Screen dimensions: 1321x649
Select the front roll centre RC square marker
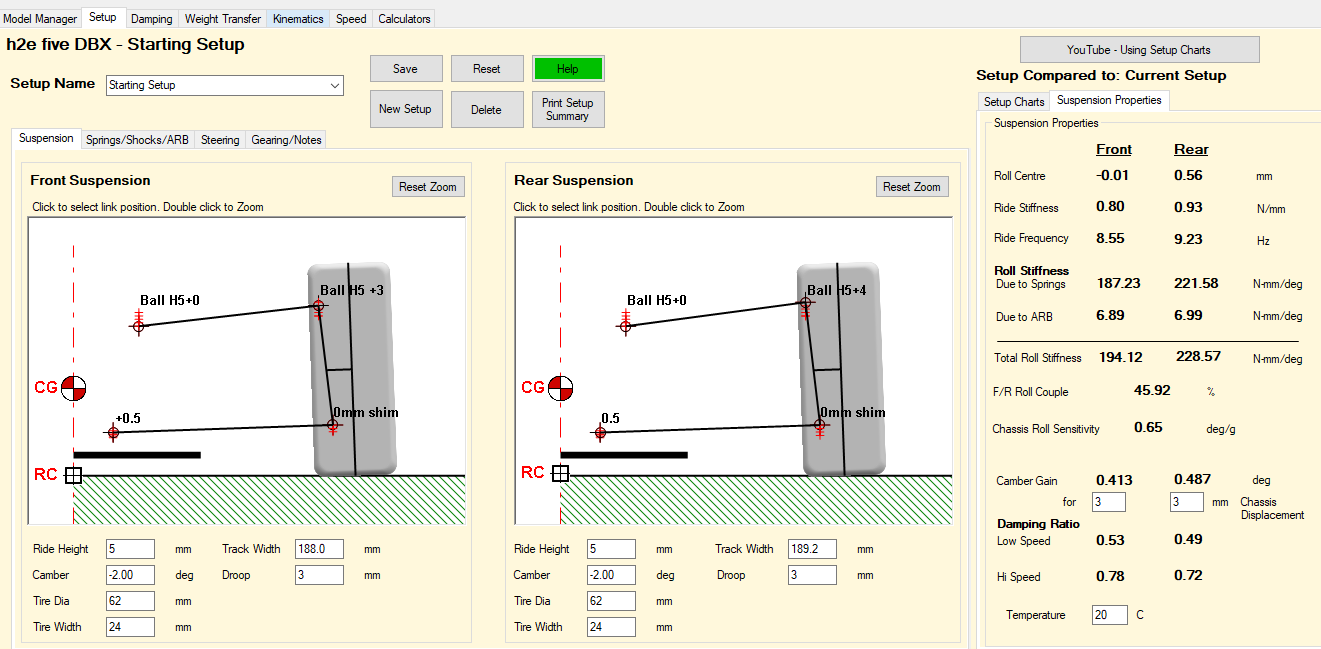(73, 475)
